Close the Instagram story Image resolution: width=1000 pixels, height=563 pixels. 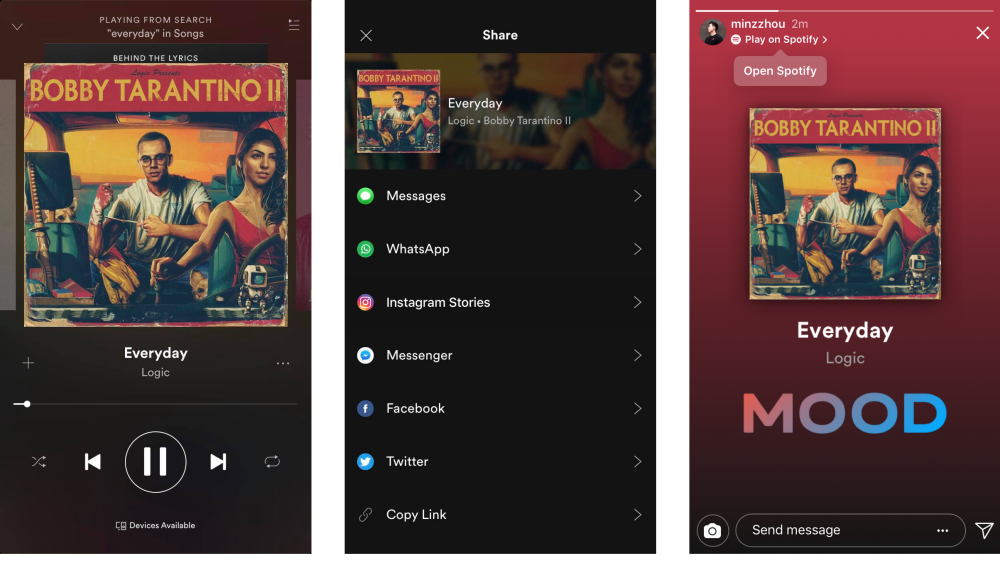(x=982, y=33)
